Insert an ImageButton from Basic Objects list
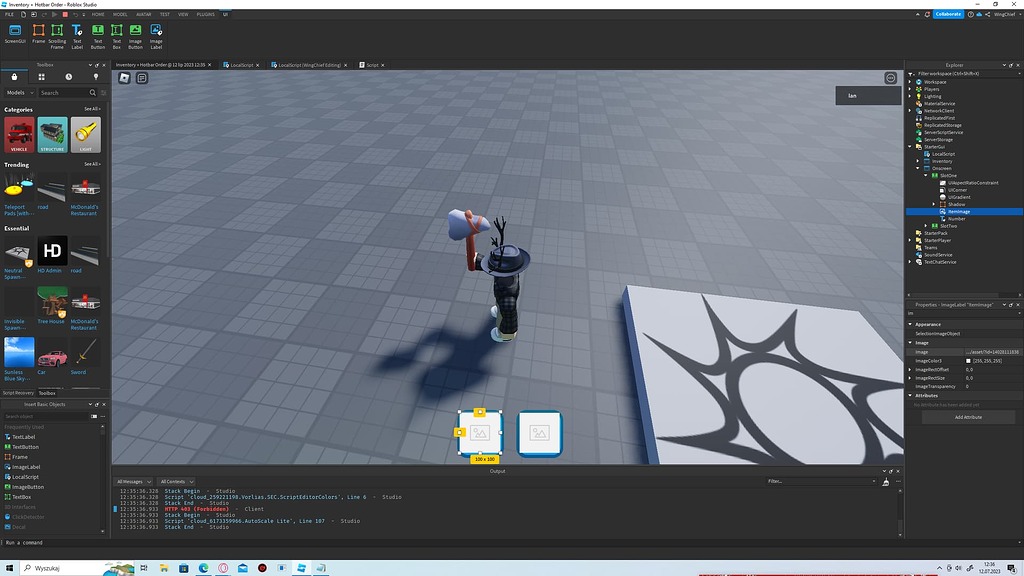Screen dimensions: 1024x576 (27, 487)
